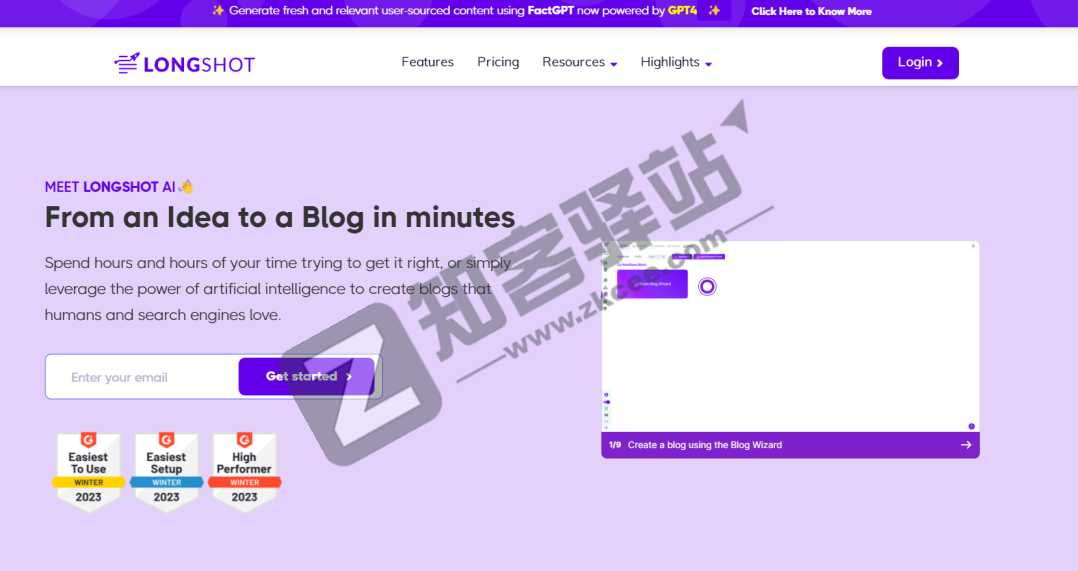Click the sparkle icon before Generate

[x=218, y=10]
